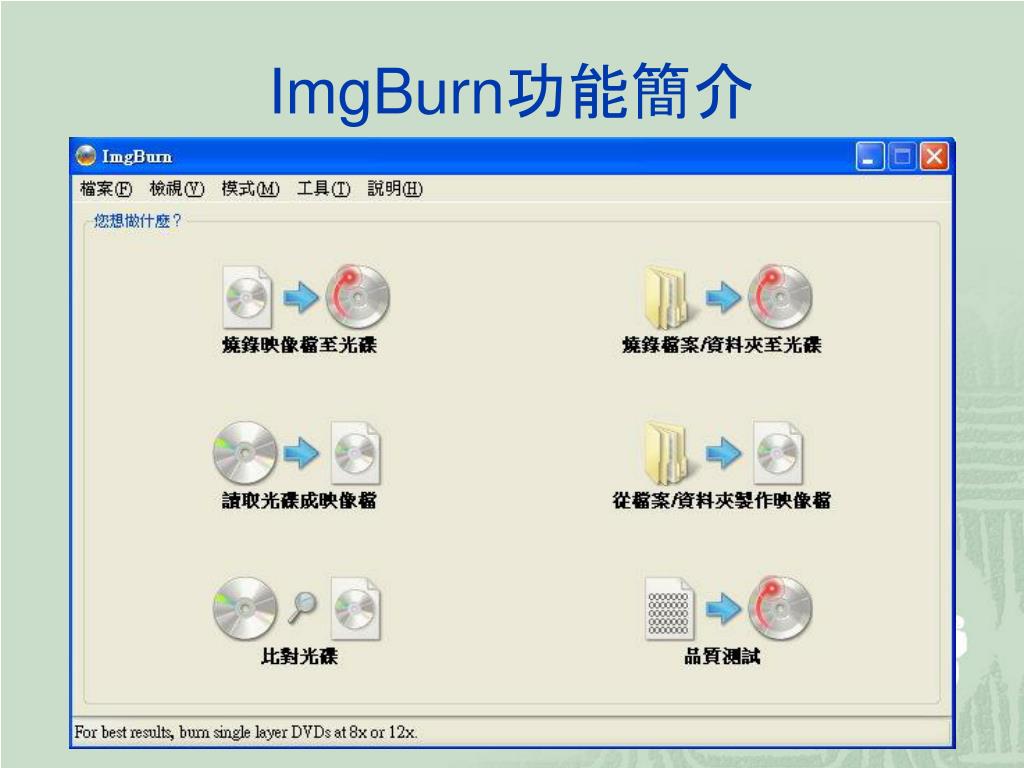Close the ImgBurn window
The width and height of the screenshot is (1024, 768).
tap(934, 157)
